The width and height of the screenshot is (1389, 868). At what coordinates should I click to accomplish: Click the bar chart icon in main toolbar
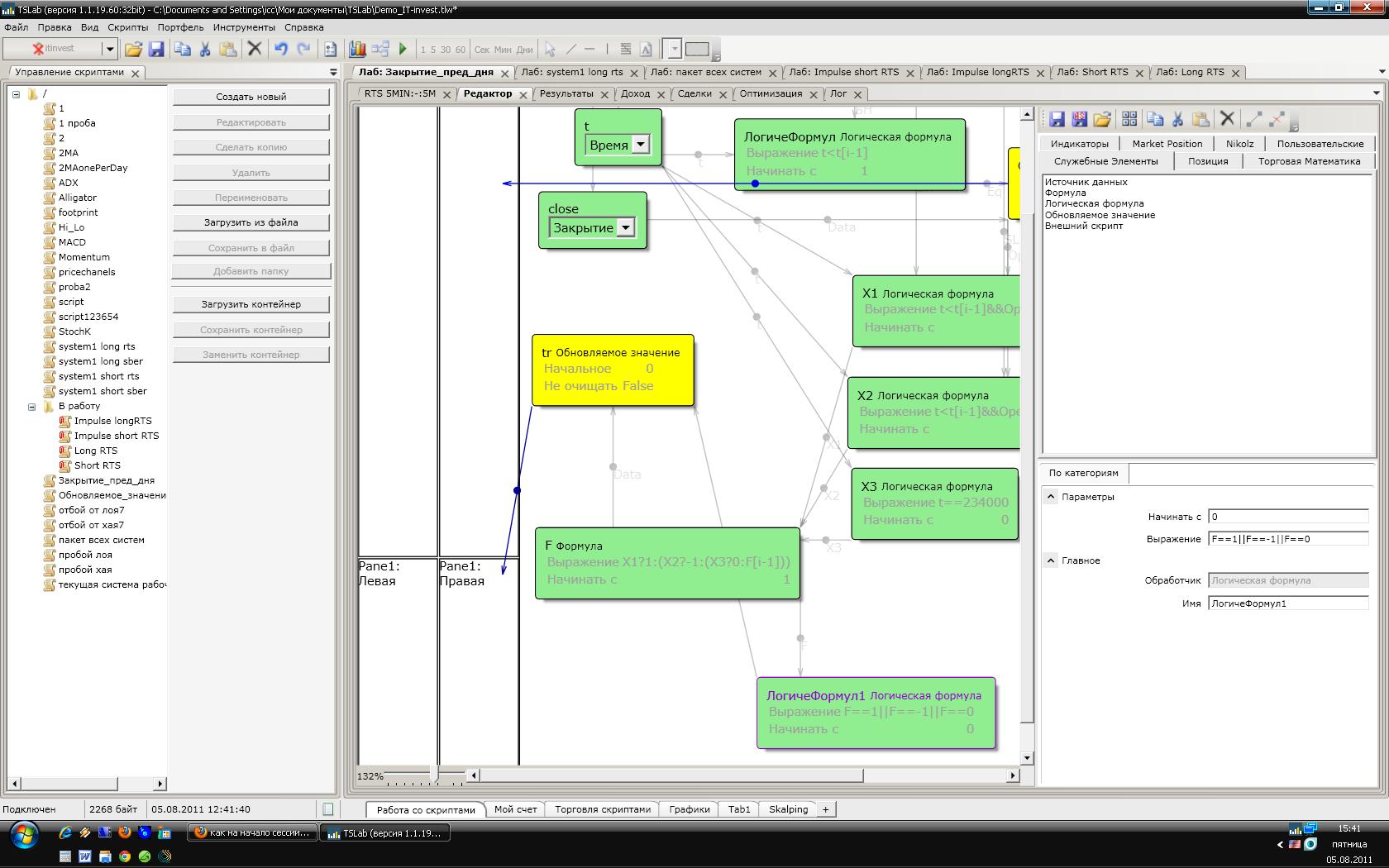[357, 50]
